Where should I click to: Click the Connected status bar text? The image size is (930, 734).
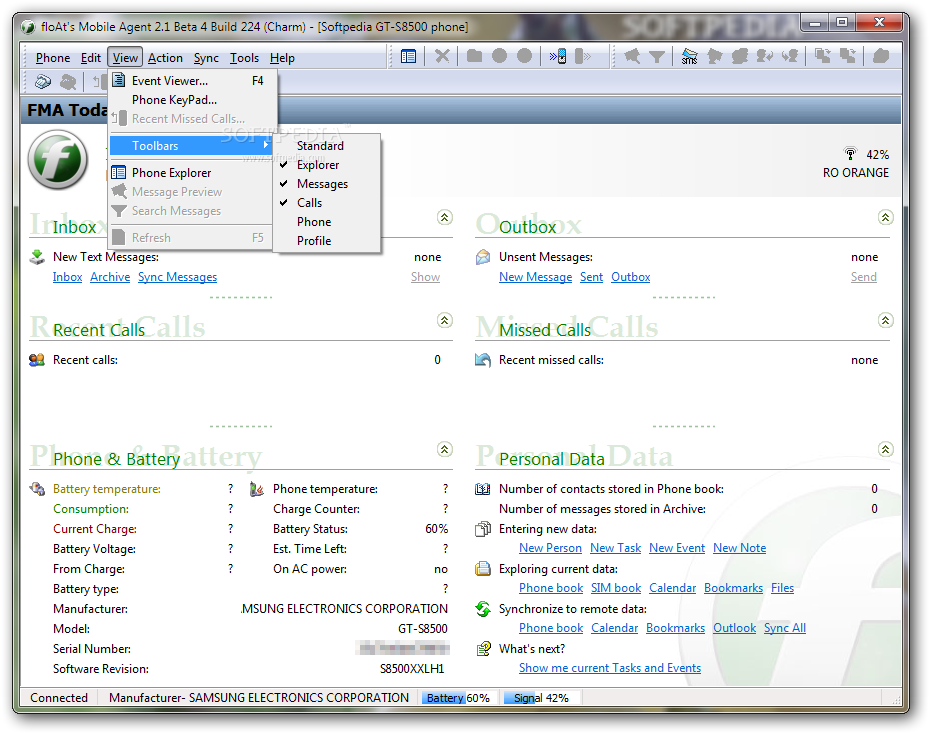(59, 698)
